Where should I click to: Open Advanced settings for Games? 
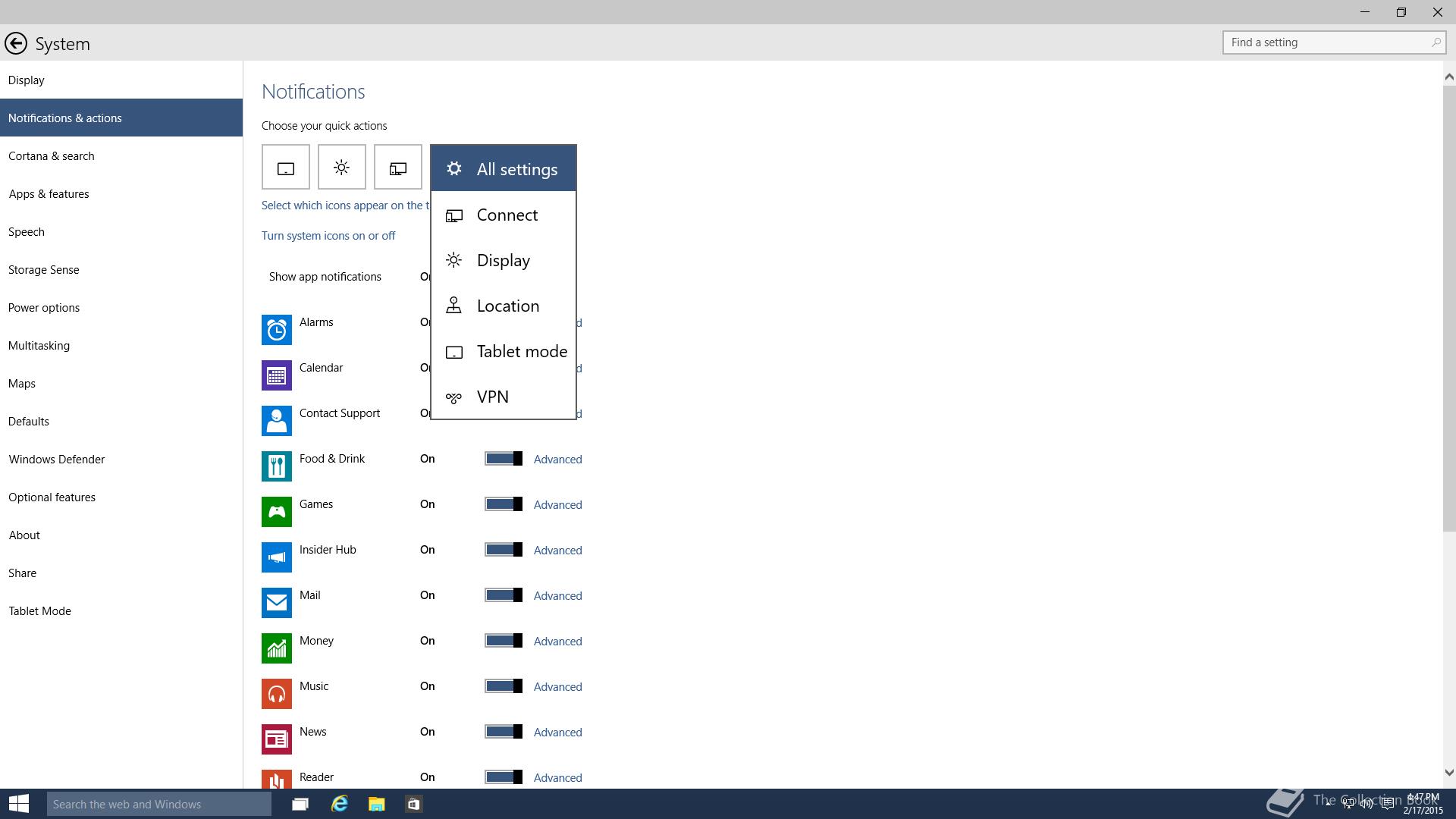click(558, 505)
